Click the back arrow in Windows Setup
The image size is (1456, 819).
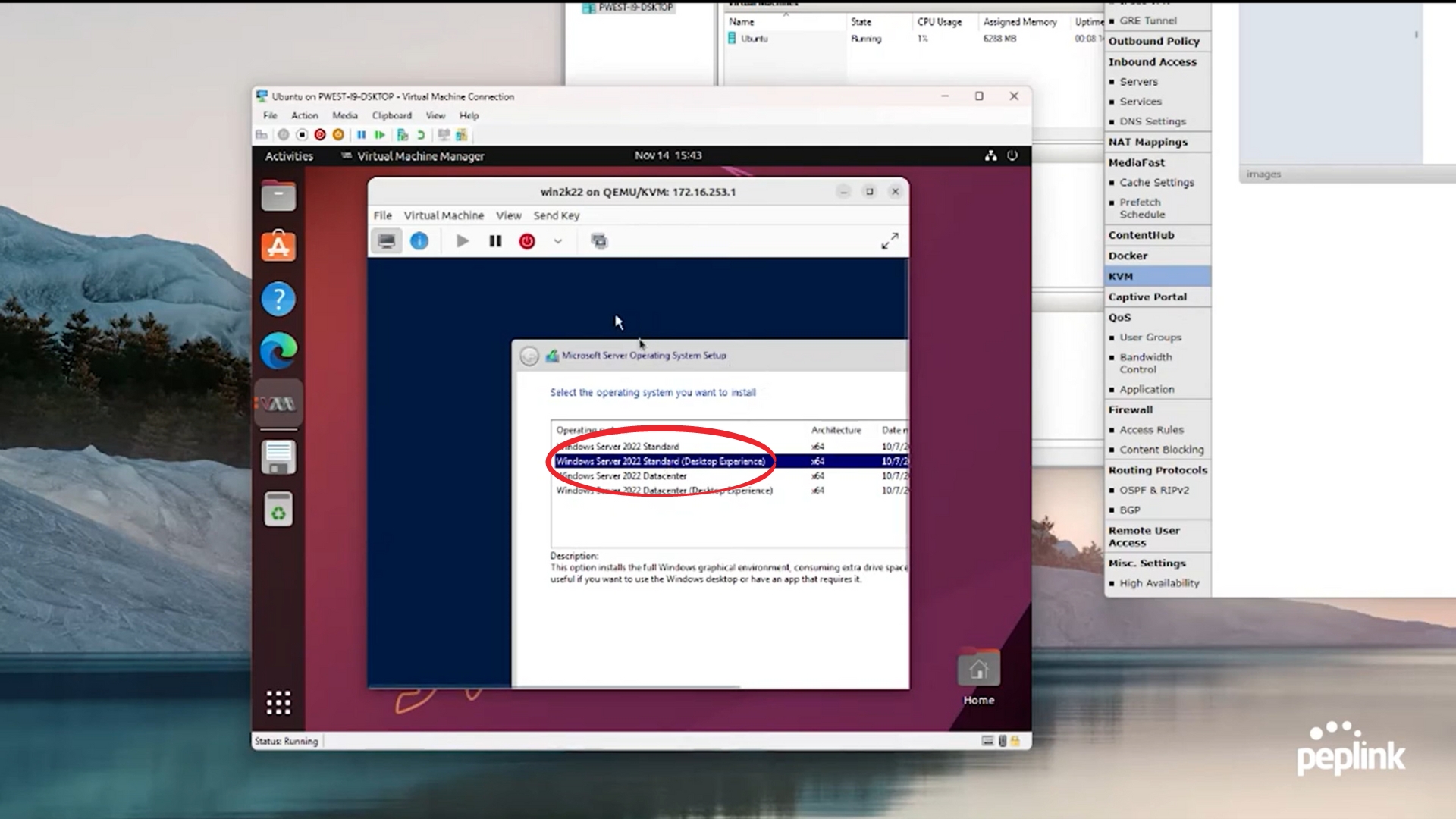pos(529,356)
